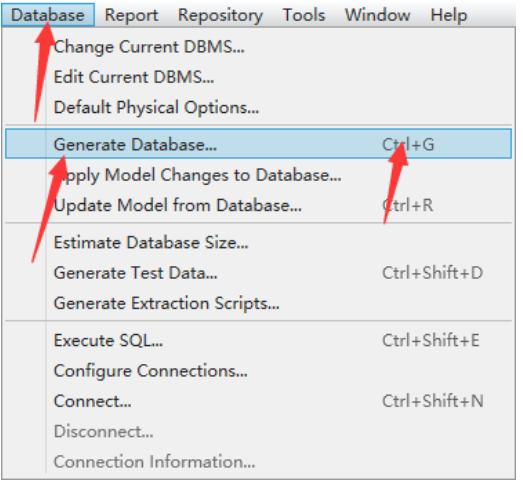
Task: Open the Database menu
Action: point(48,15)
